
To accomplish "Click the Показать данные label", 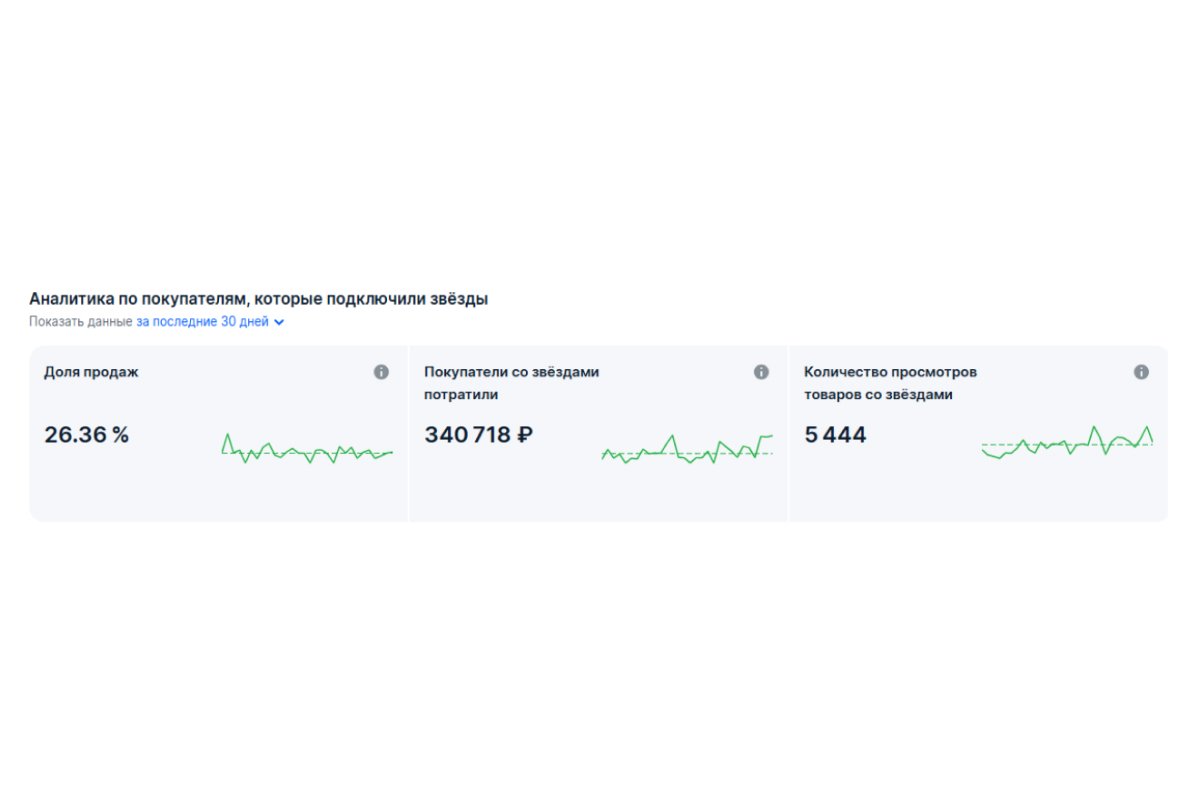I will pyautogui.click(x=81, y=322).
